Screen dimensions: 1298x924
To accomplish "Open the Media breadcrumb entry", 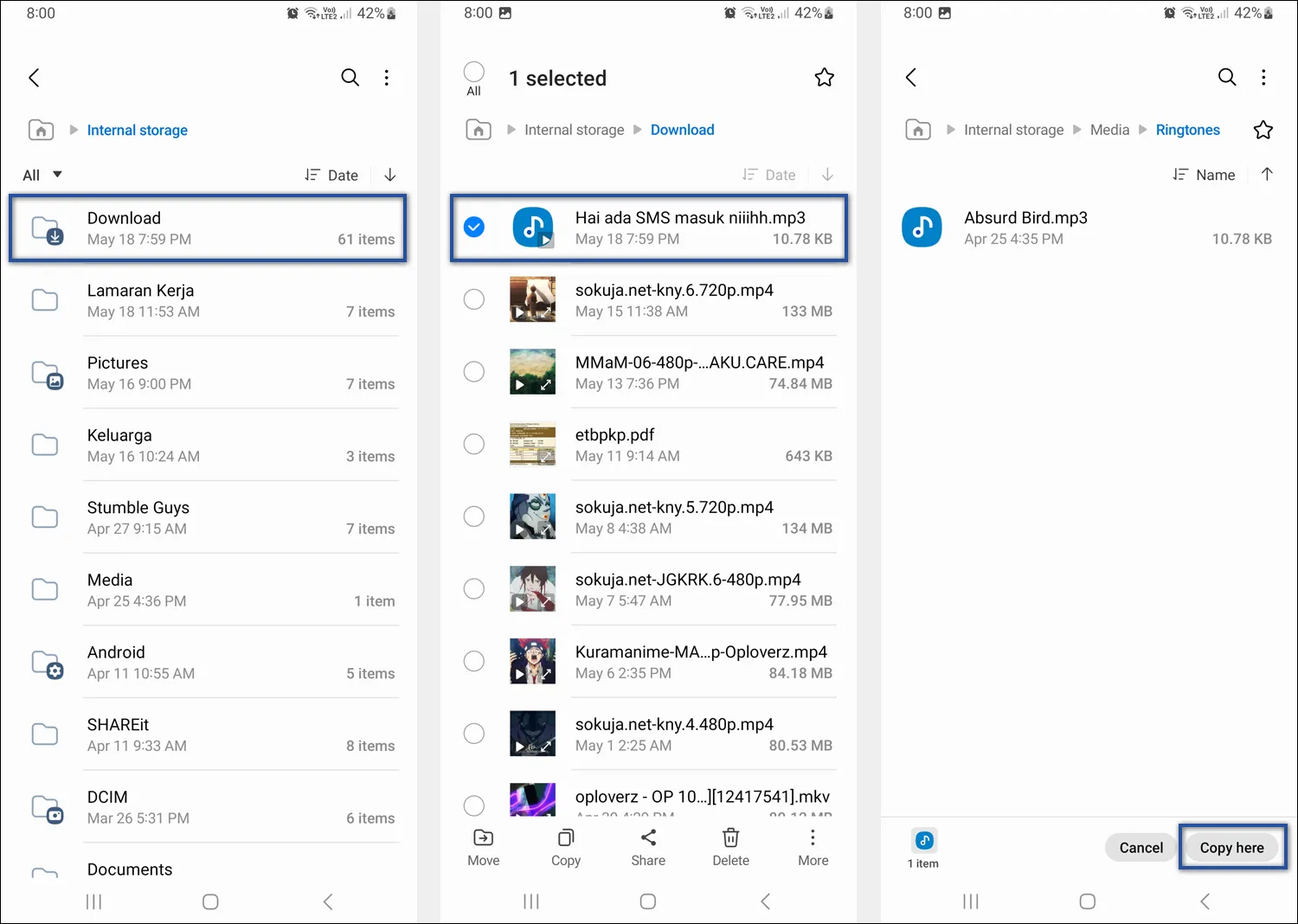I will click(x=1109, y=129).
